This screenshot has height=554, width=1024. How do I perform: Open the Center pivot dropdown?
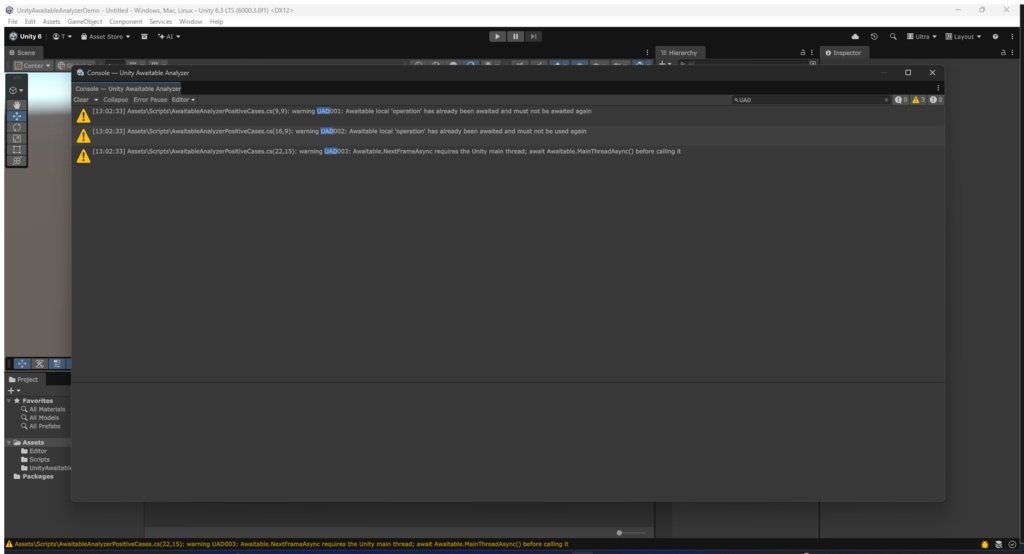click(x=33, y=65)
